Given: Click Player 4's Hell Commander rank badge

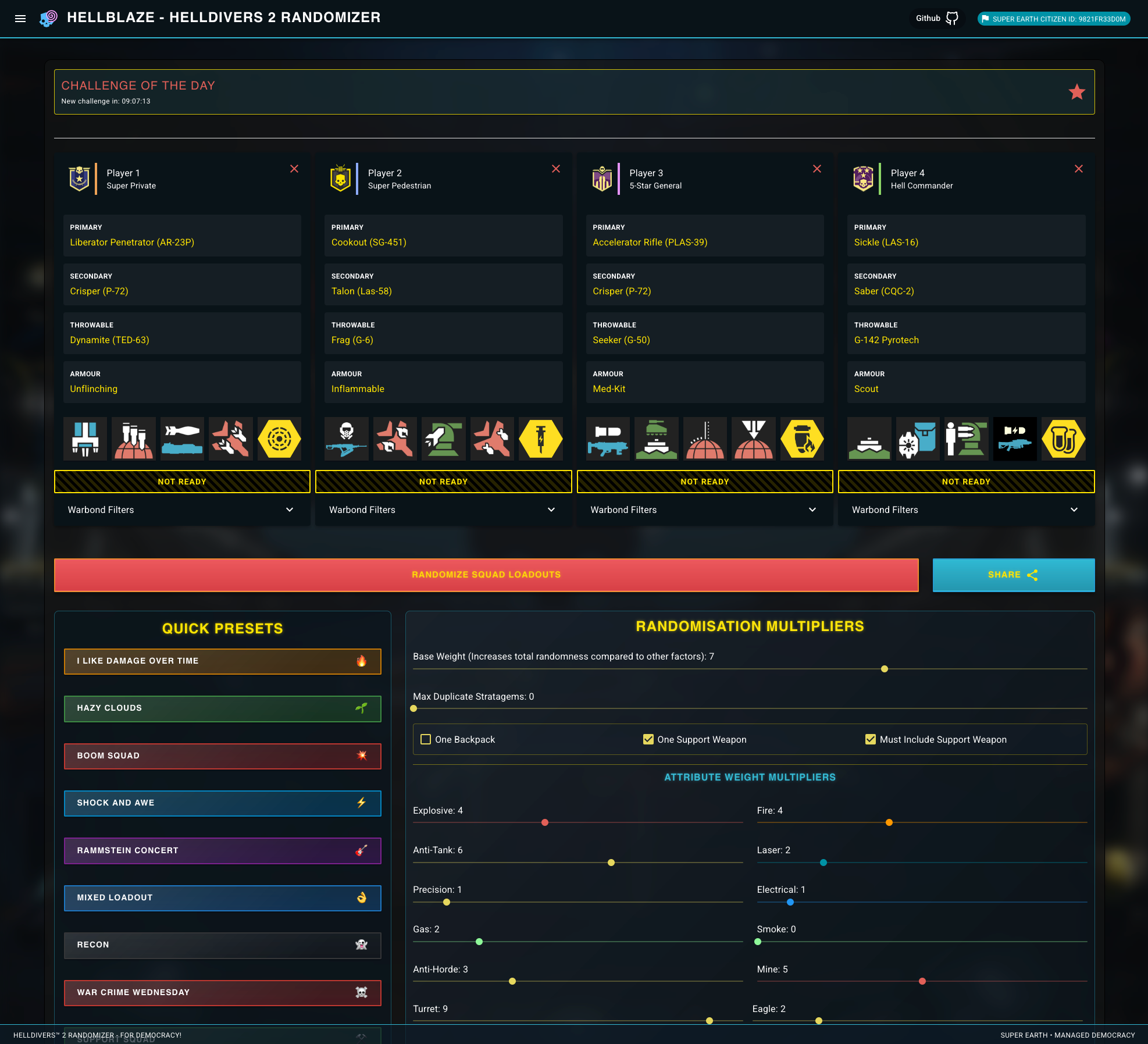Looking at the screenshot, I should 864,179.
